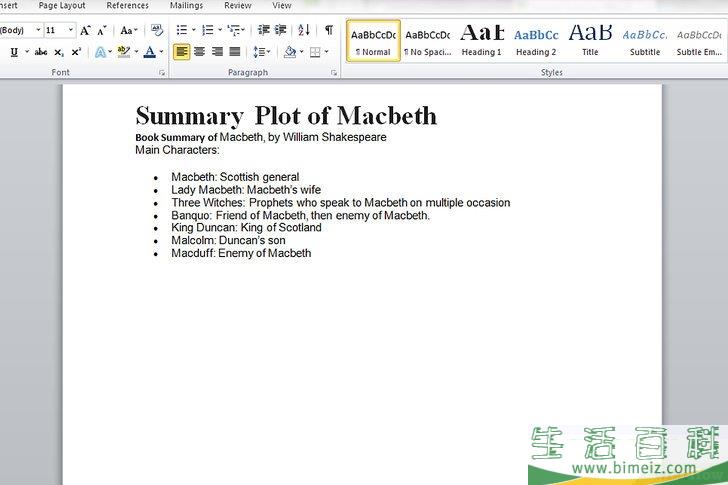
Task: Apply bullet list formatting
Action: (182, 31)
